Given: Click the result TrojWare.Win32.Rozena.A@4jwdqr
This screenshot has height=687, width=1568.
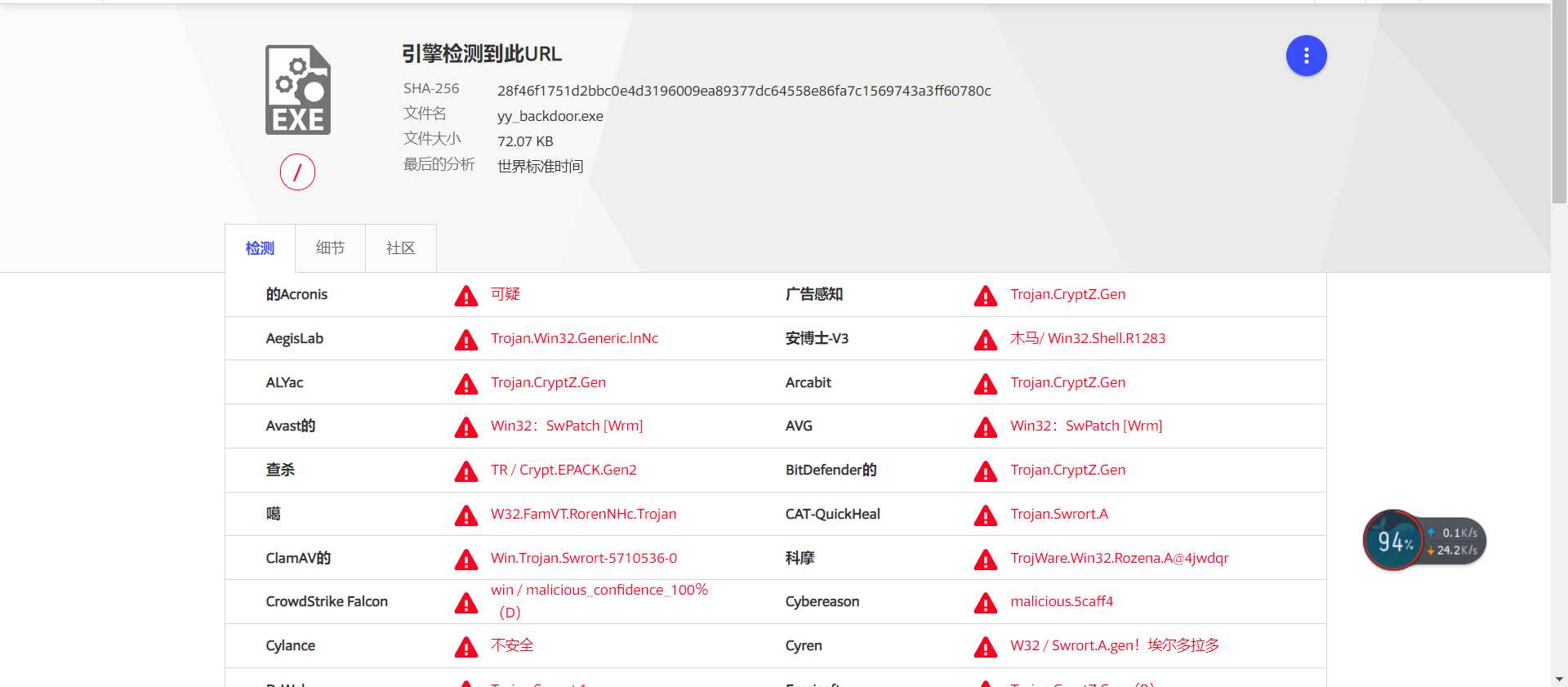Looking at the screenshot, I should 1119,558.
